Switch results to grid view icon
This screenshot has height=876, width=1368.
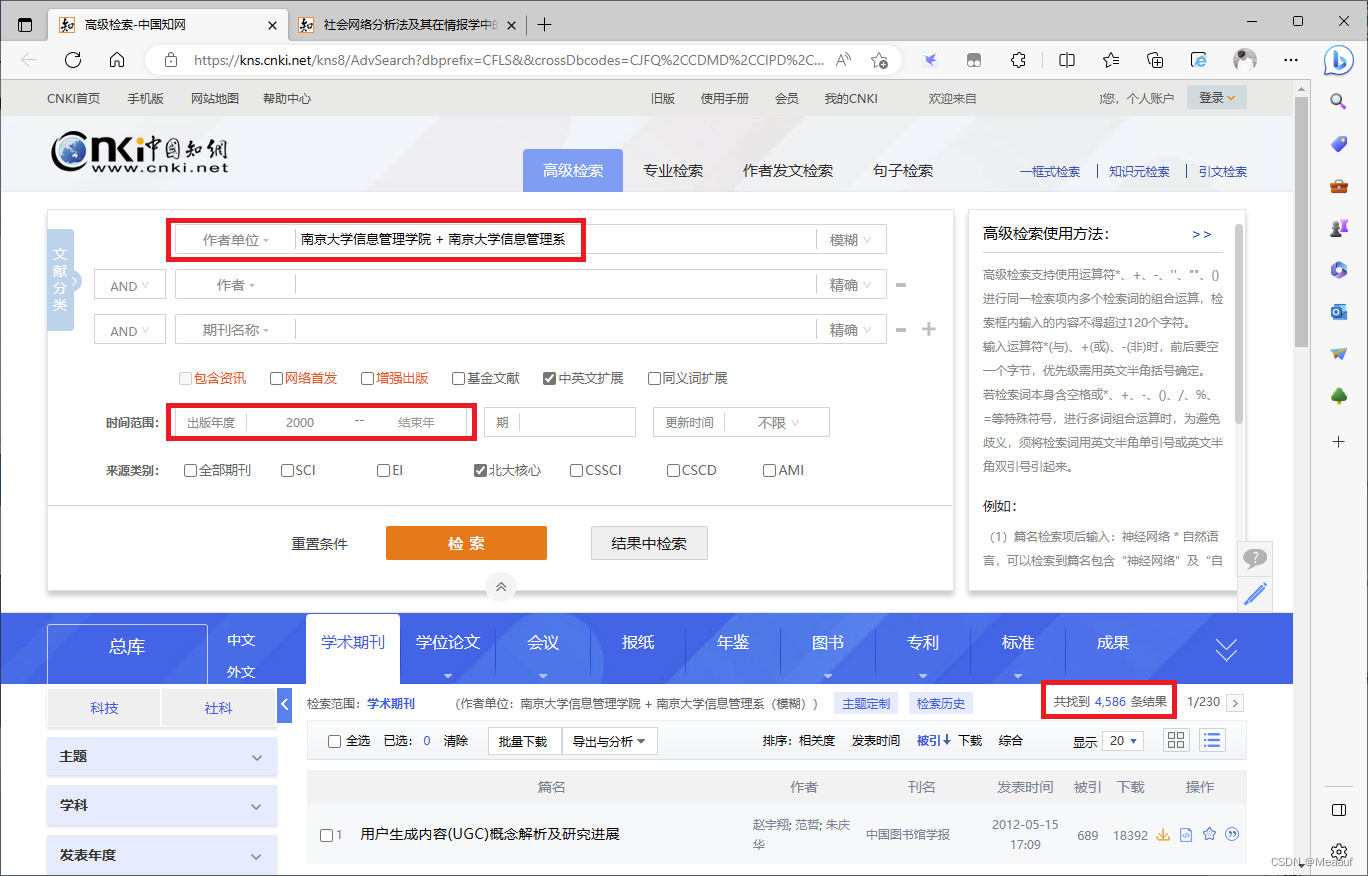coord(1176,740)
